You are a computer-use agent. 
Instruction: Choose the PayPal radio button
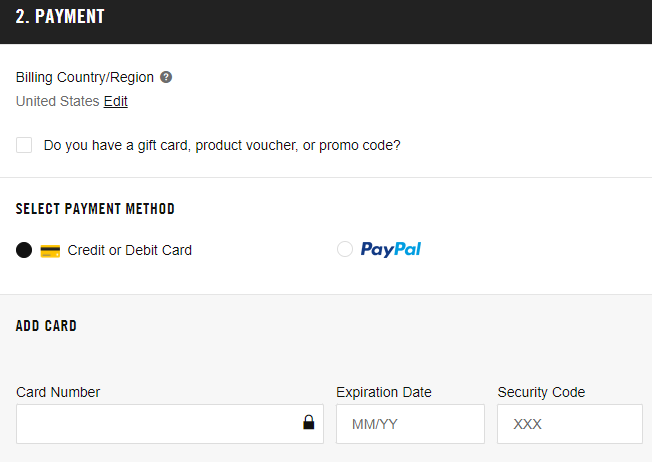coord(345,249)
